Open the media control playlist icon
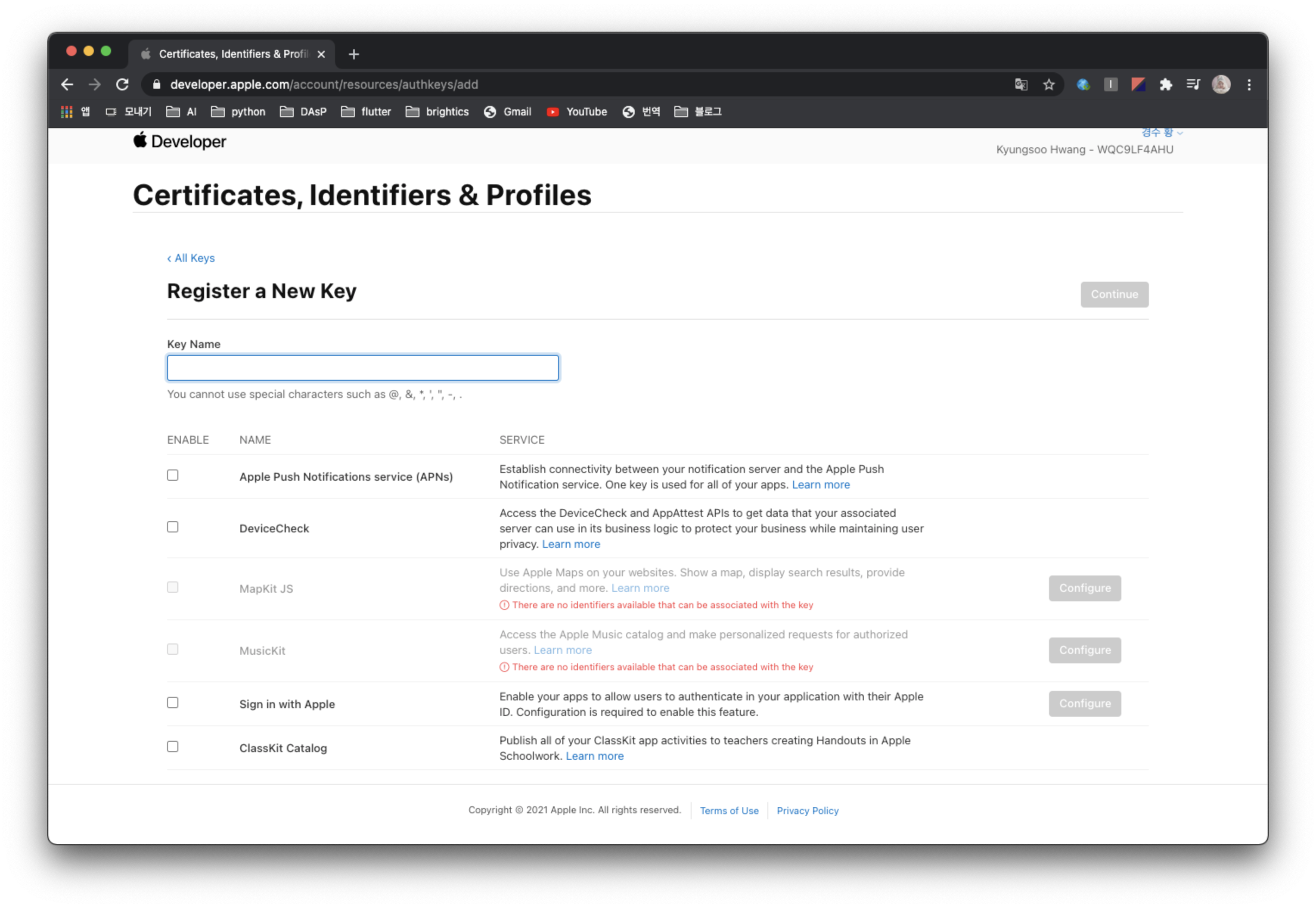Viewport: 1316px width, 908px height. pyautogui.click(x=1193, y=85)
